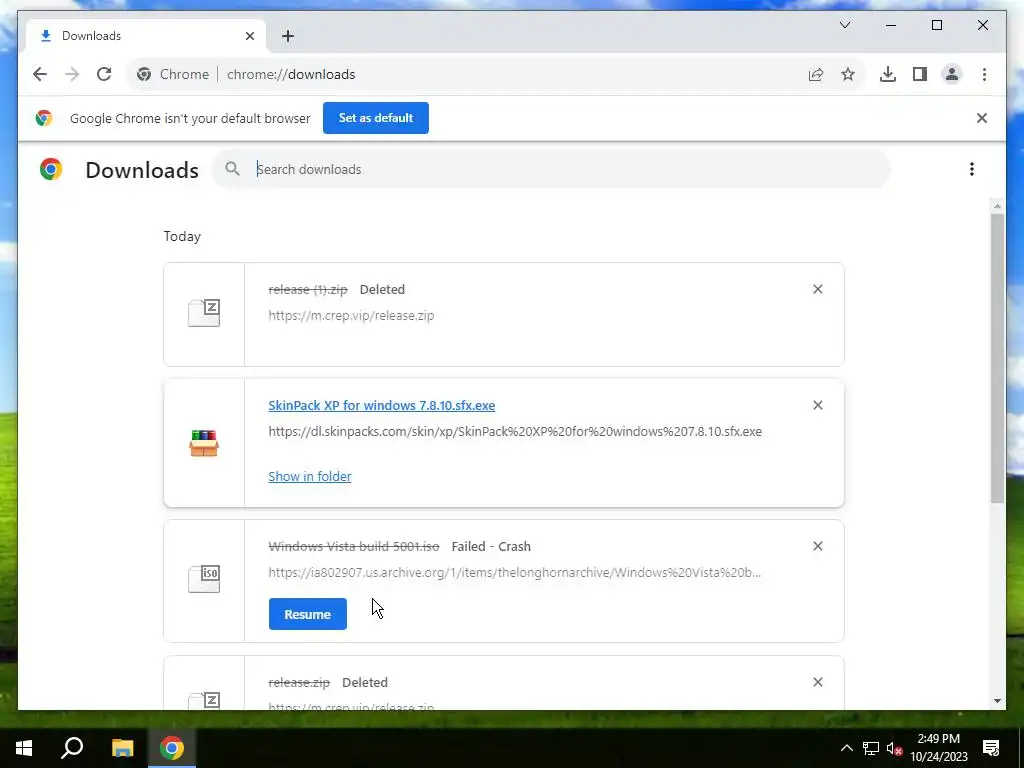Remove release.zip entry from list
1024x768 pixels.
coord(818,682)
